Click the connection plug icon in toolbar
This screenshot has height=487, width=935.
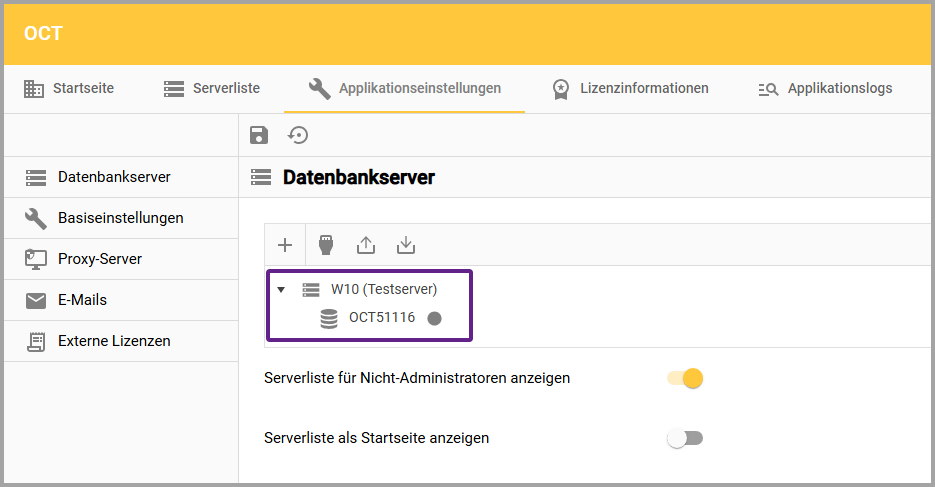click(x=325, y=245)
